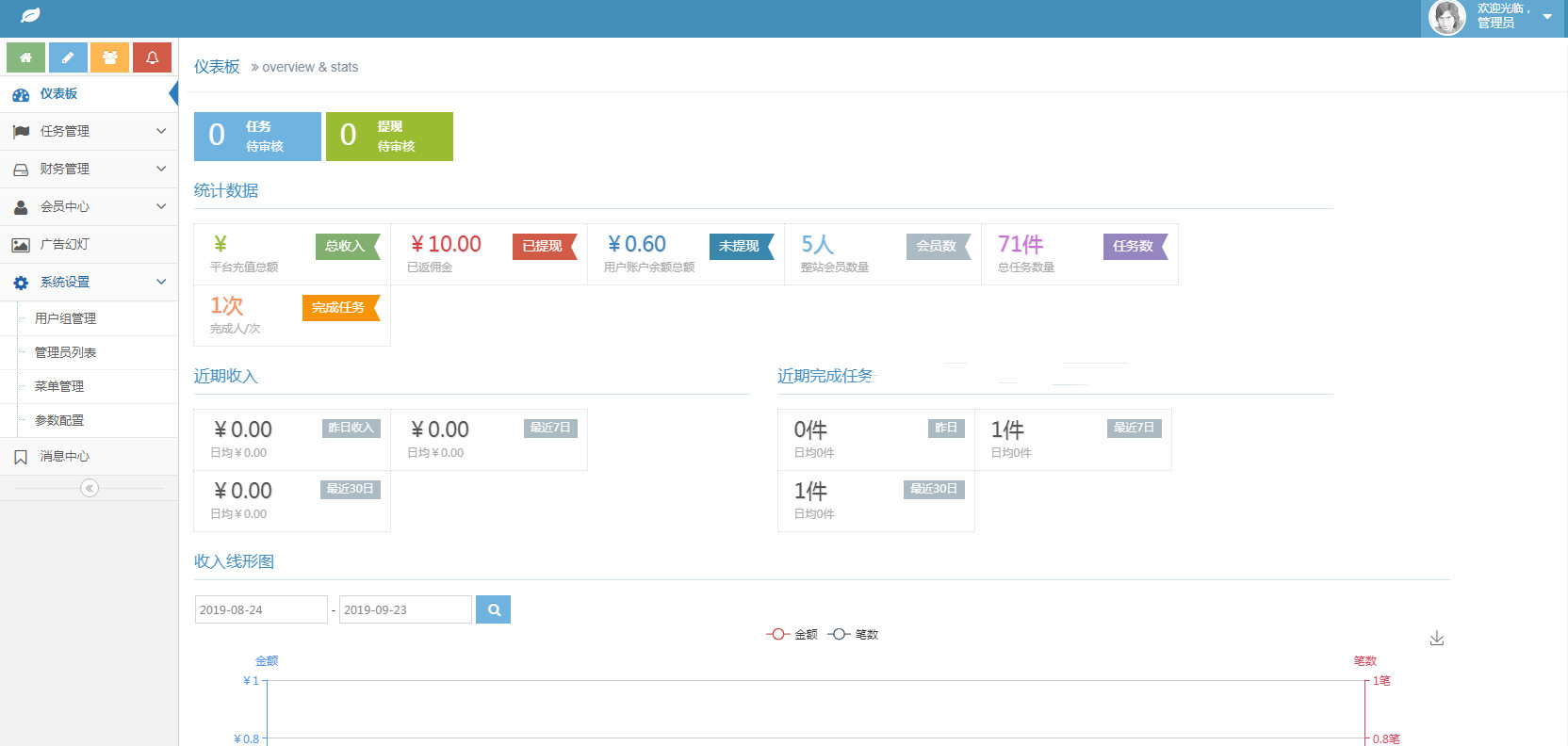Download the chart using the save icon
The height and width of the screenshot is (746, 1568).
pyautogui.click(x=1437, y=639)
